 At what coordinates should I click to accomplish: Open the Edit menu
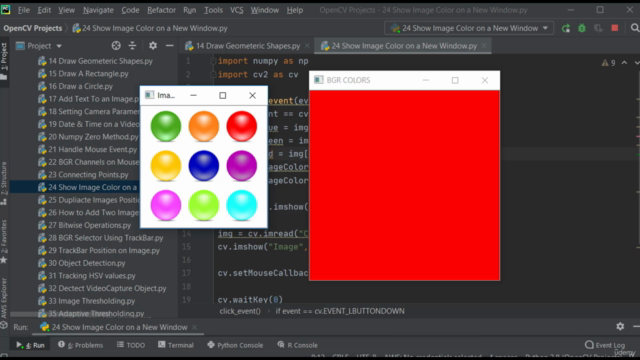tap(44, 10)
